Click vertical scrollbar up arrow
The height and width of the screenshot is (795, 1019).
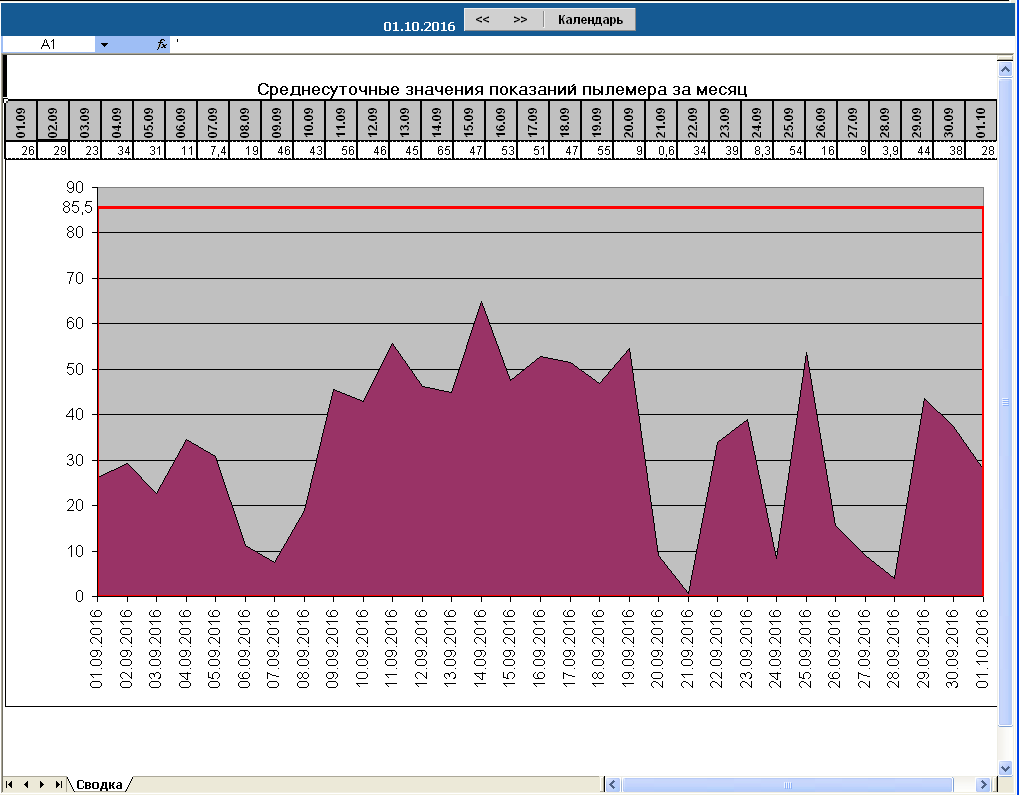click(1007, 66)
